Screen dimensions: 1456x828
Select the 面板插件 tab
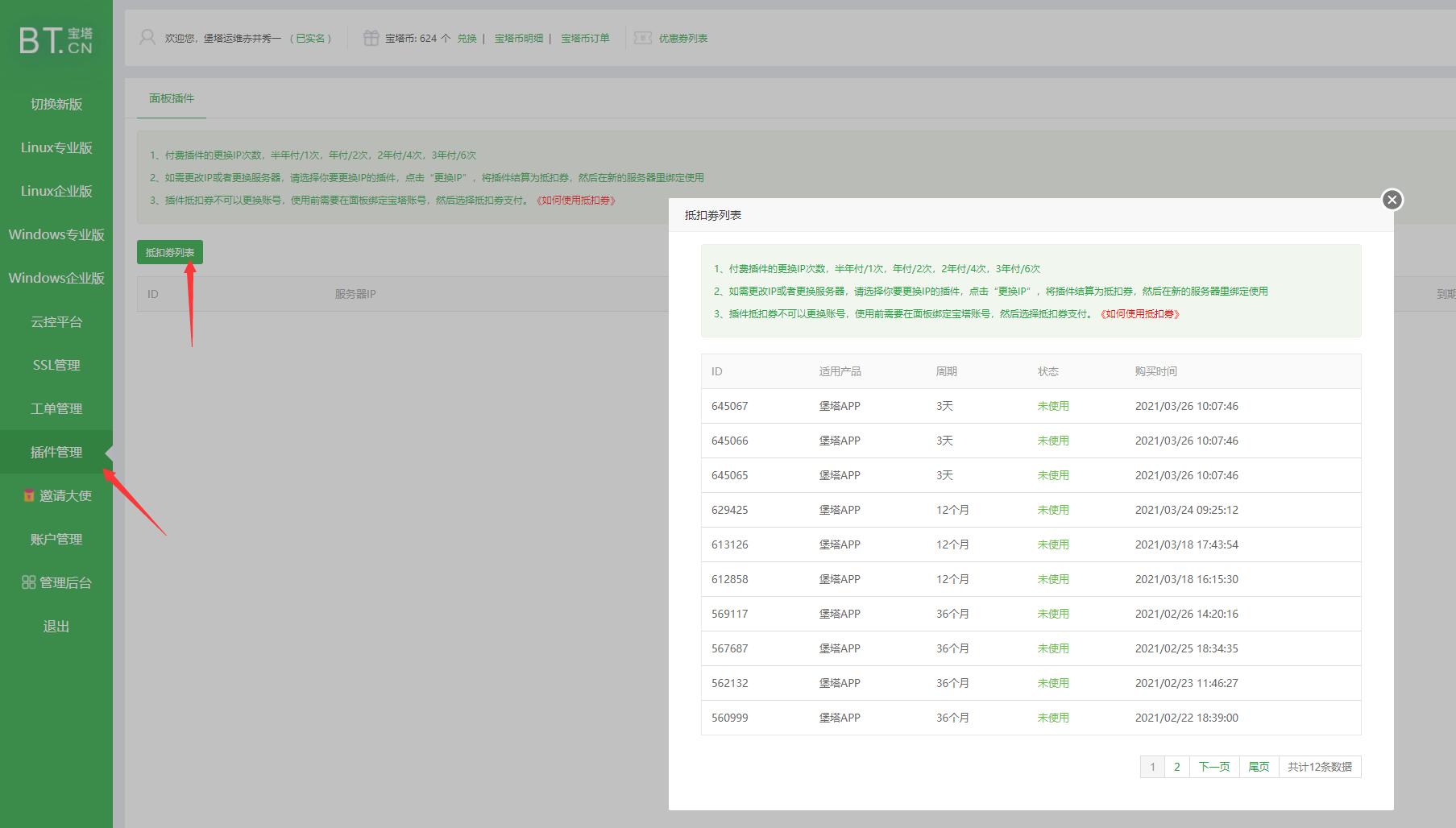tap(172, 98)
